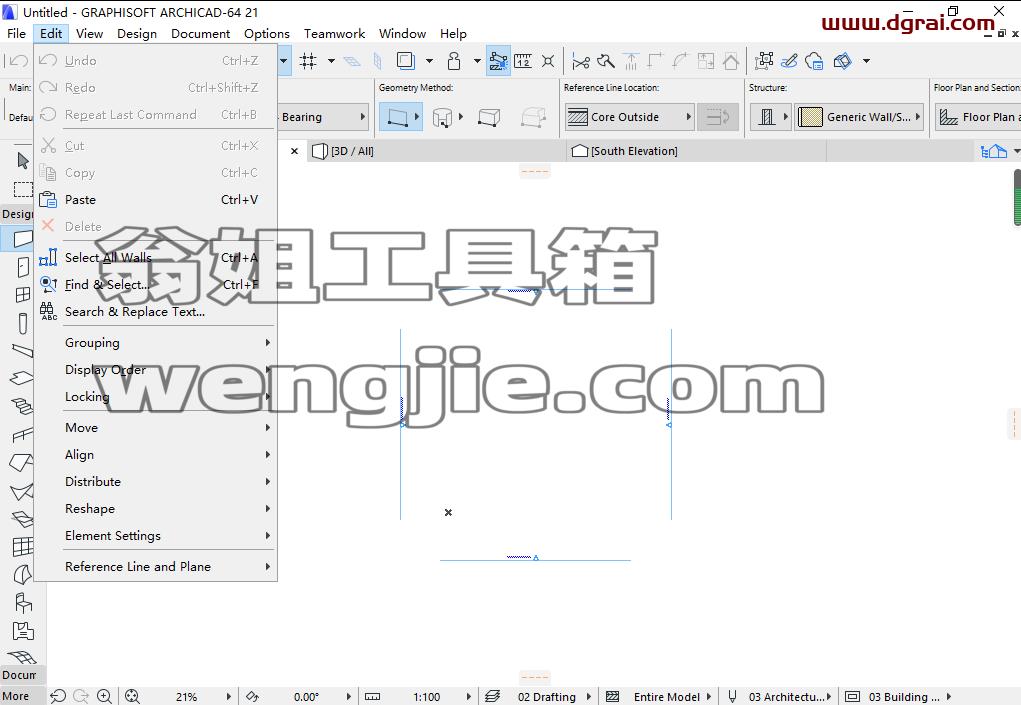The width and height of the screenshot is (1021, 705).
Task: Activate the Wall tool in toolbox
Action: pyautogui.click(x=22, y=239)
